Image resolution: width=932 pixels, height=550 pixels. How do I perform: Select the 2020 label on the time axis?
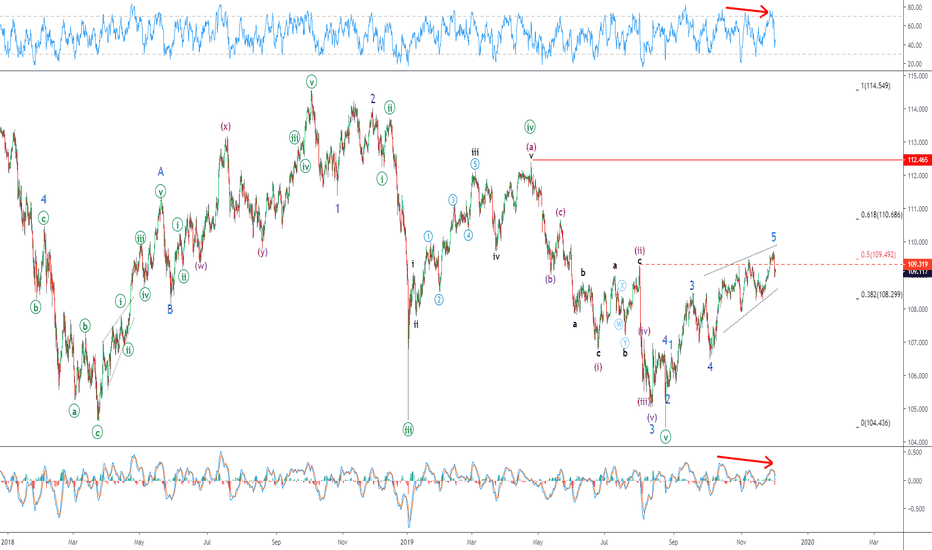pyautogui.click(x=808, y=540)
